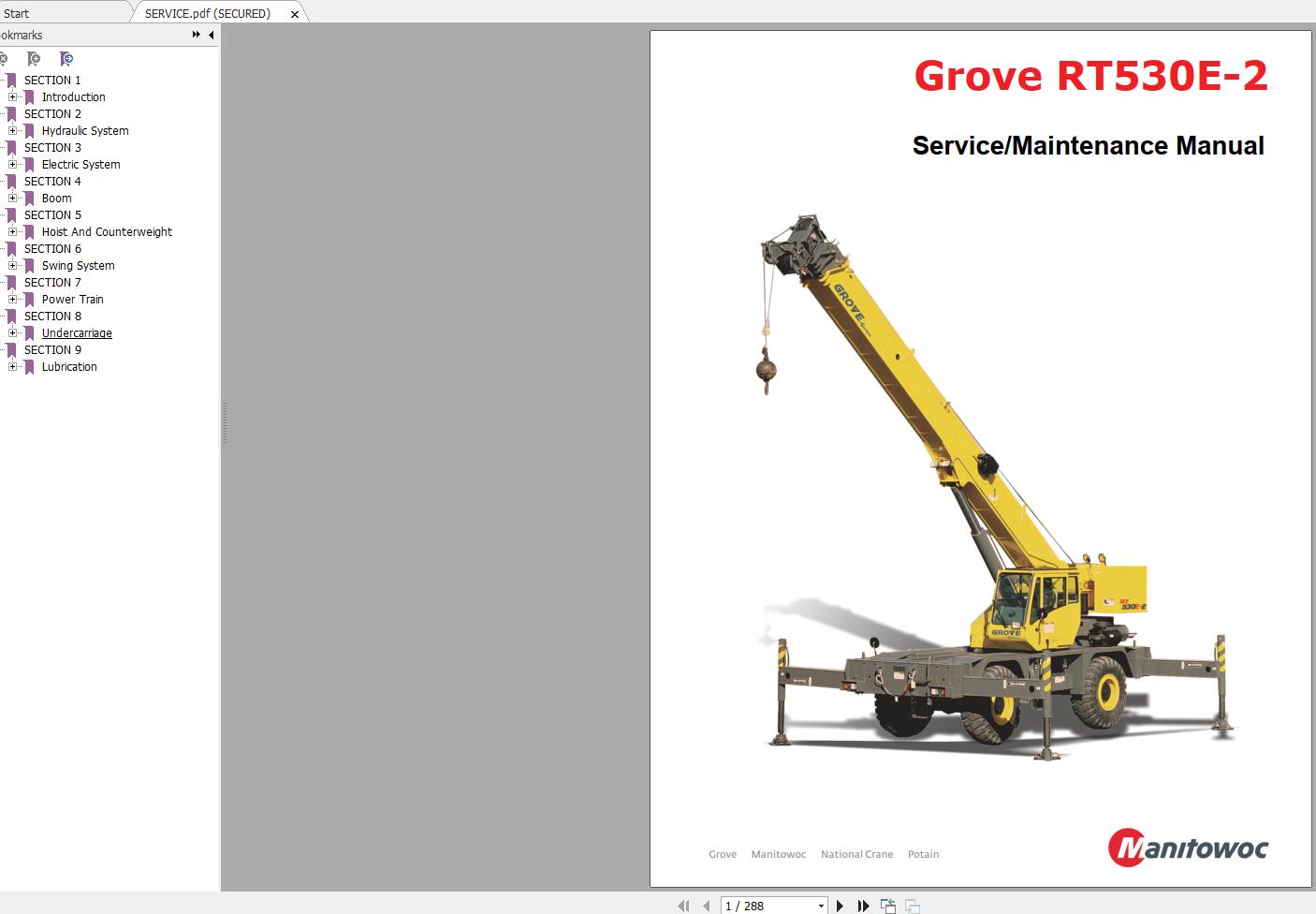Click the bookmark icon beside SECTION 1
The width and height of the screenshot is (1316, 914).
(x=11, y=81)
